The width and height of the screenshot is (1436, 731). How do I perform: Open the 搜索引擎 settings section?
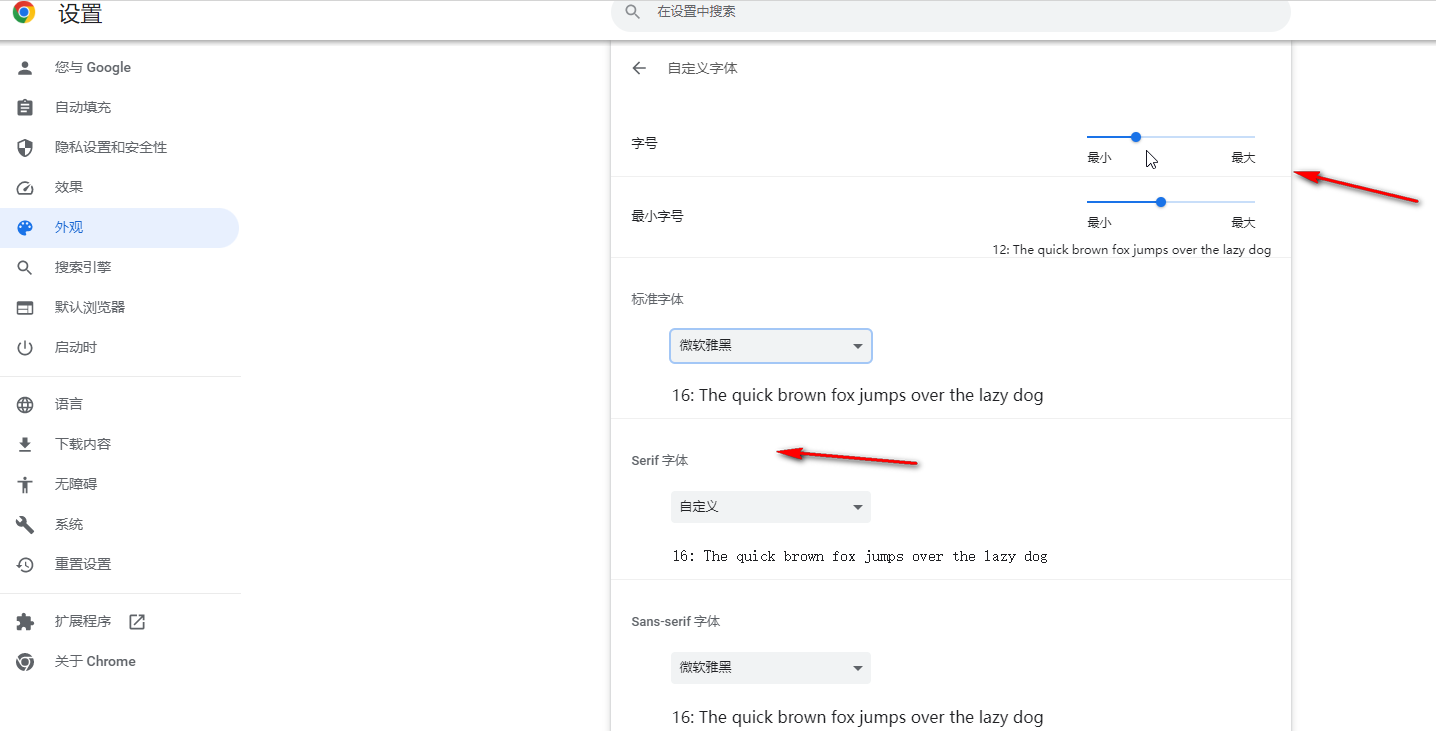click(x=120, y=268)
